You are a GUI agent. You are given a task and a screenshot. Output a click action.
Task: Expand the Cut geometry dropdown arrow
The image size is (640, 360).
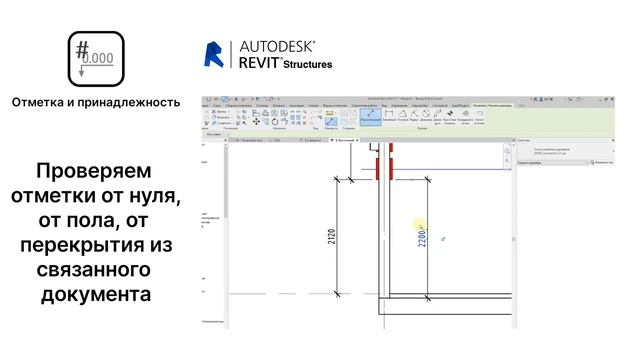click(x=231, y=118)
